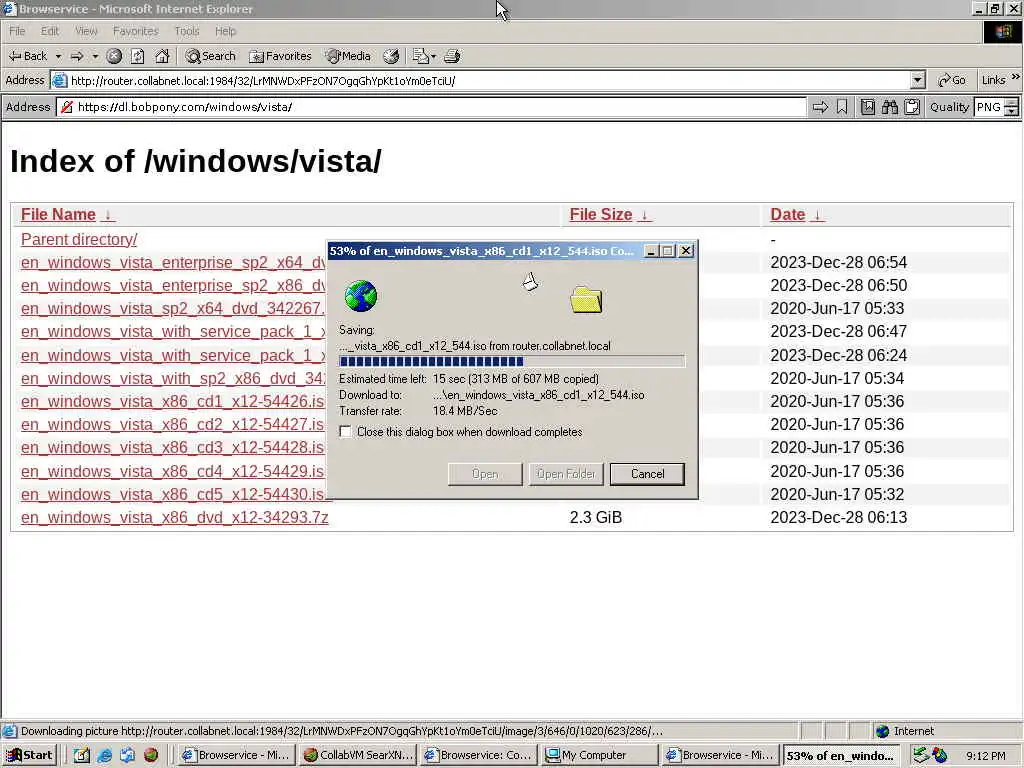Click the Browservice framed page icon

click(x=867, y=107)
